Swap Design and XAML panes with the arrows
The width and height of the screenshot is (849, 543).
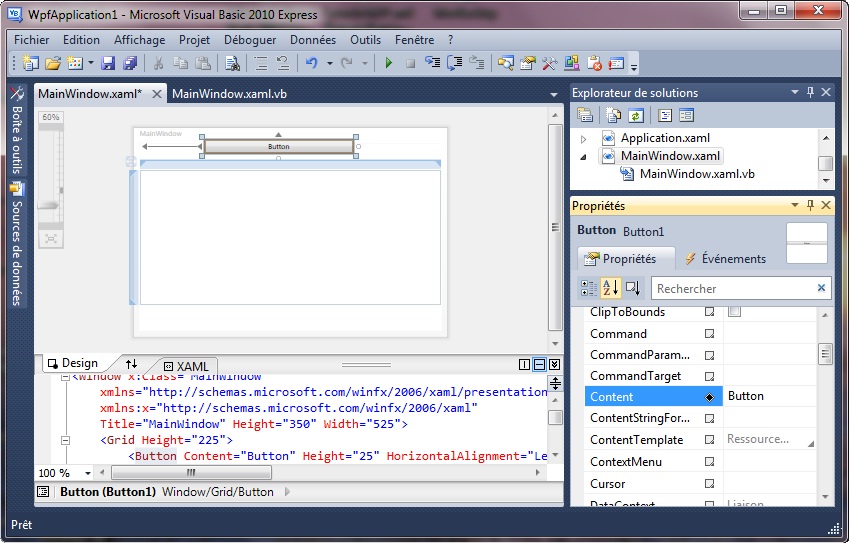tap(131, 364)
